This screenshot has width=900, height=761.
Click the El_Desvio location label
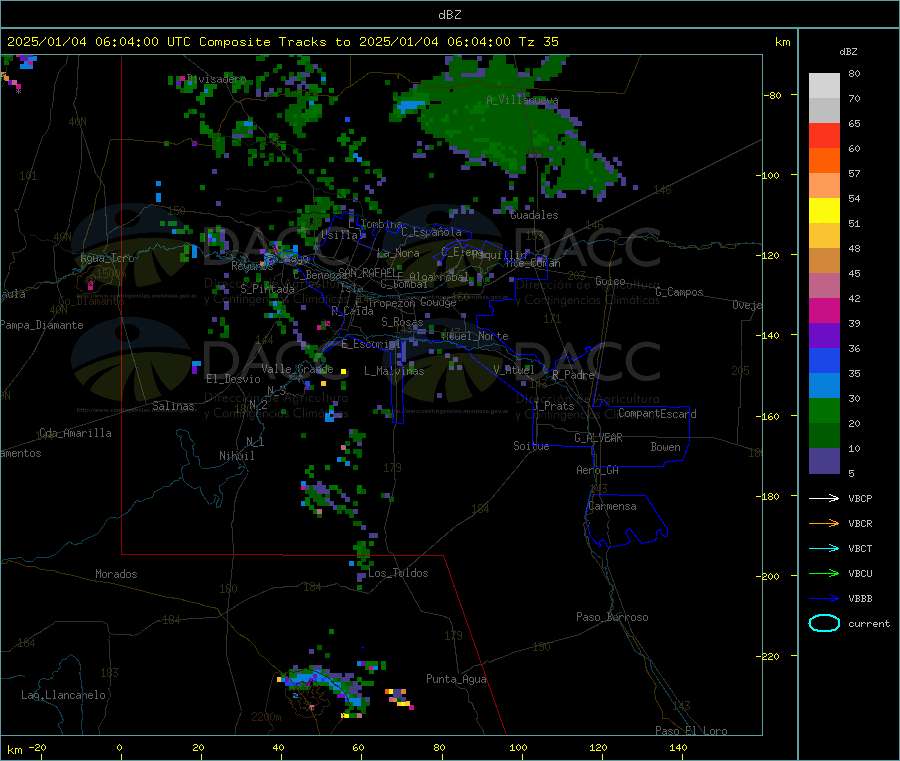coord(233,379)
